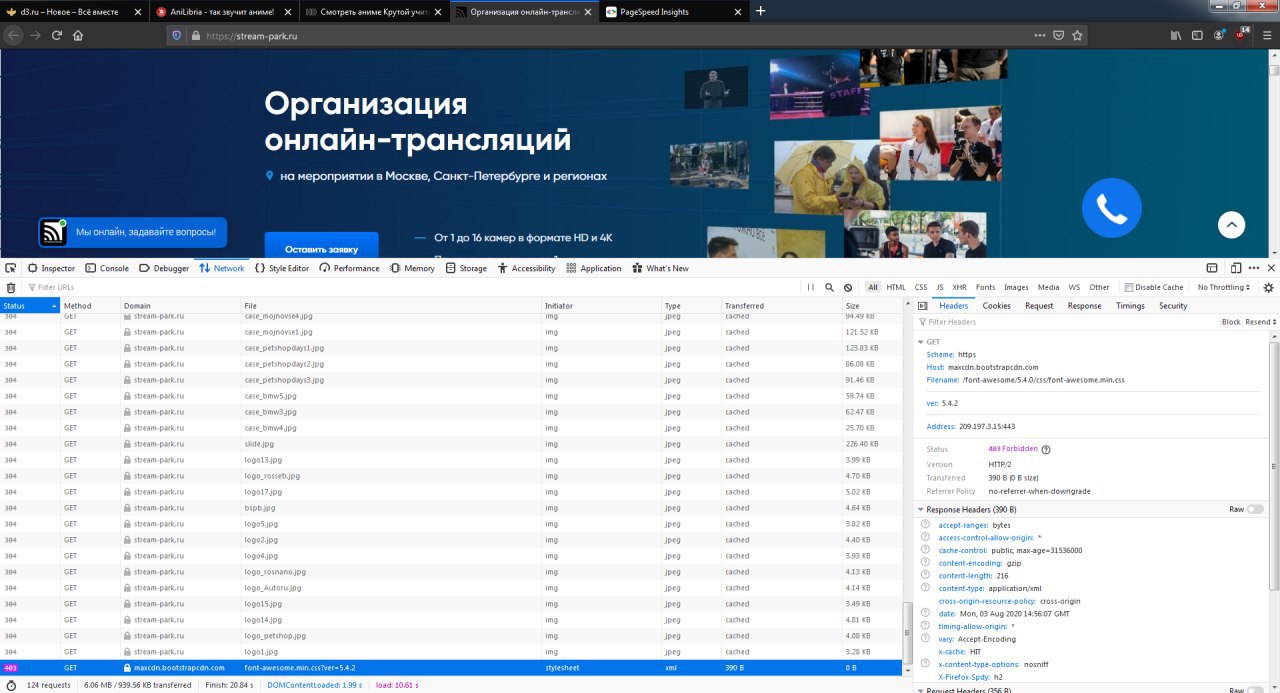
Task: Open the 'Мы онлайн, задавайте вопросы!' chat widget
Action: tap(133, 232)
